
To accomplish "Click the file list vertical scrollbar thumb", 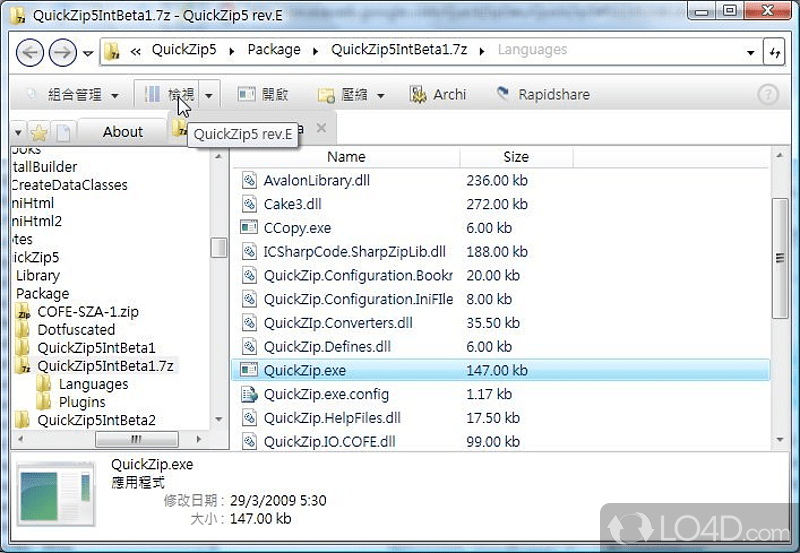I will coord(780,258).
